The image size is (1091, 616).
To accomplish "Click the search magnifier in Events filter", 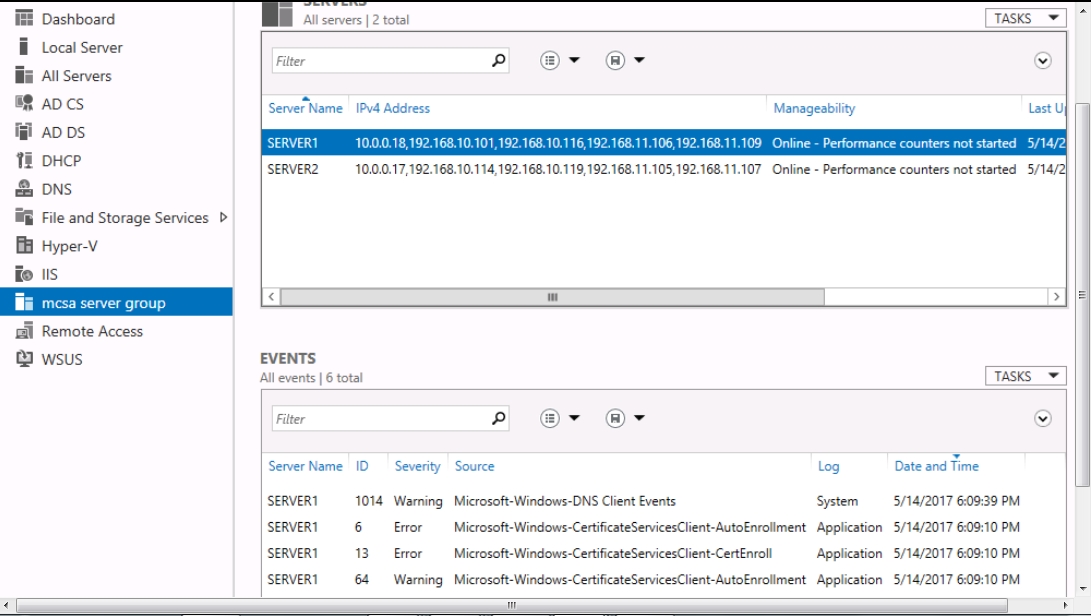I will 498,418.
